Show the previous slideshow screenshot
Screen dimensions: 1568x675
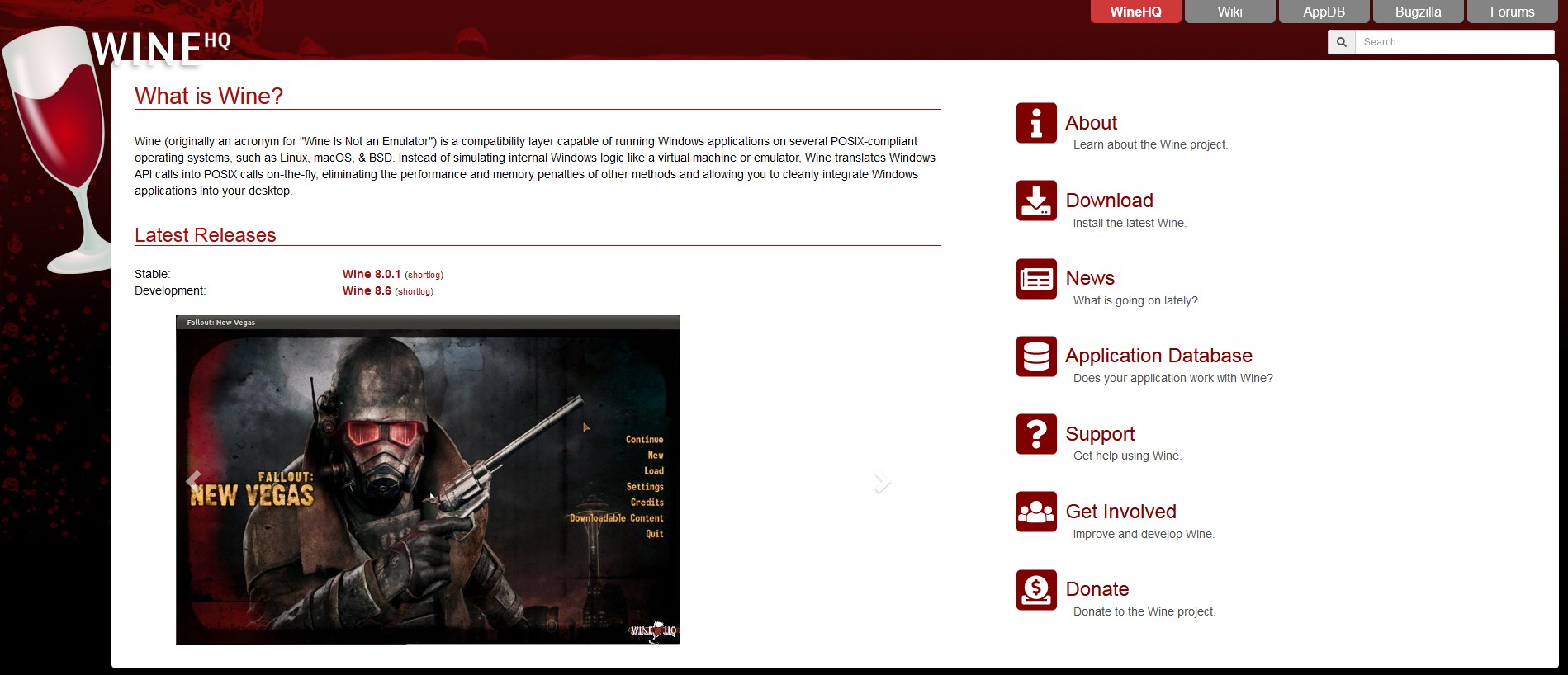(194, 480)
